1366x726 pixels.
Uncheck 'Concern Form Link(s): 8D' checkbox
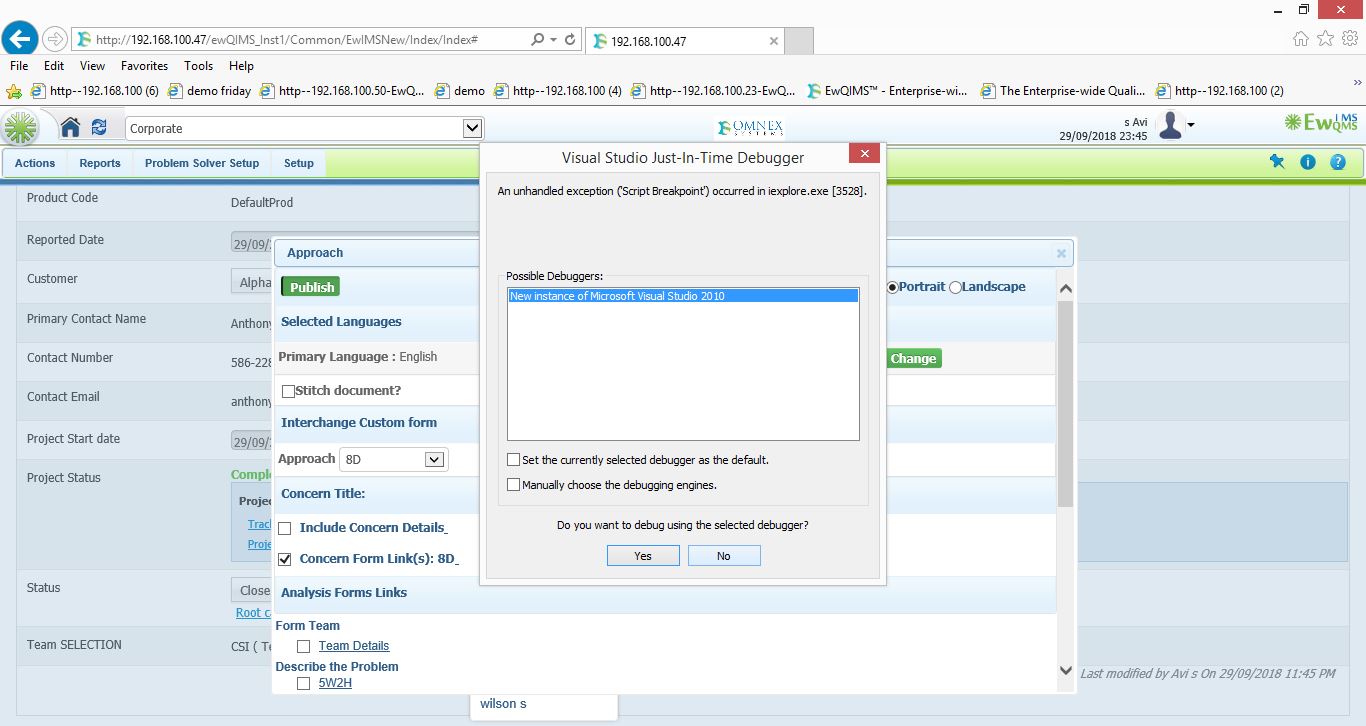(285, 559)
